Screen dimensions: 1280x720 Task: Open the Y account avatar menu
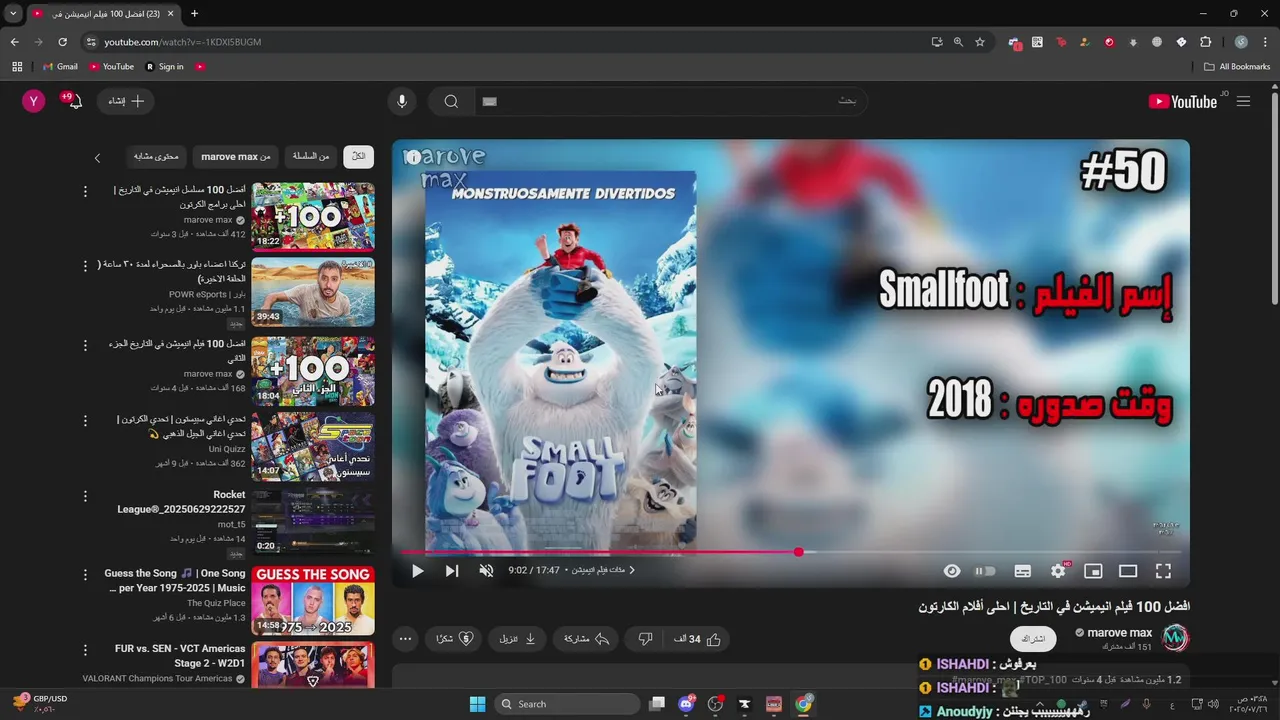34,101
